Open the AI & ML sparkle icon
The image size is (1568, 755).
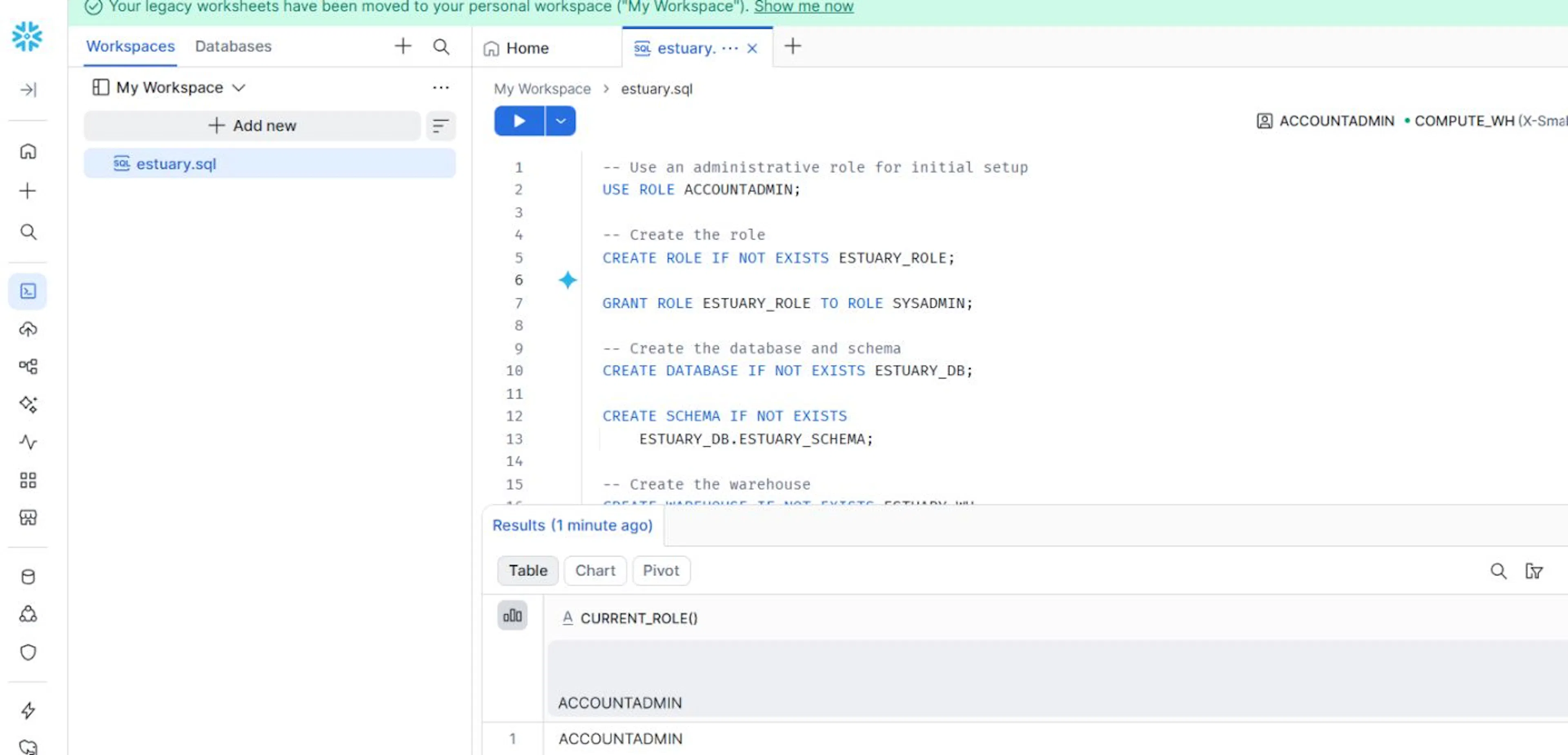click(28, 404)
